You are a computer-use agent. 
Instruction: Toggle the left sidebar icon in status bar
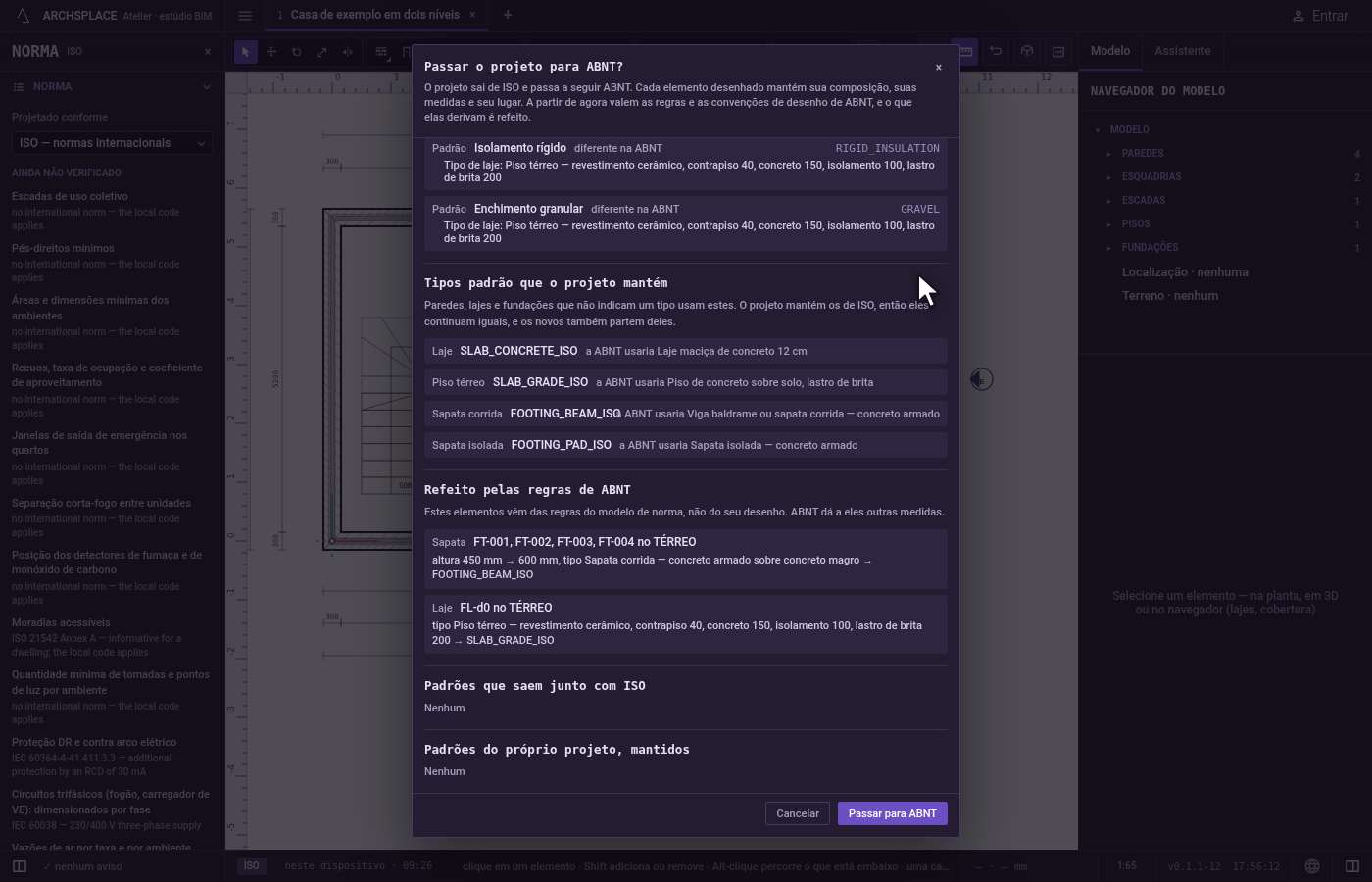tap(19, 866)
